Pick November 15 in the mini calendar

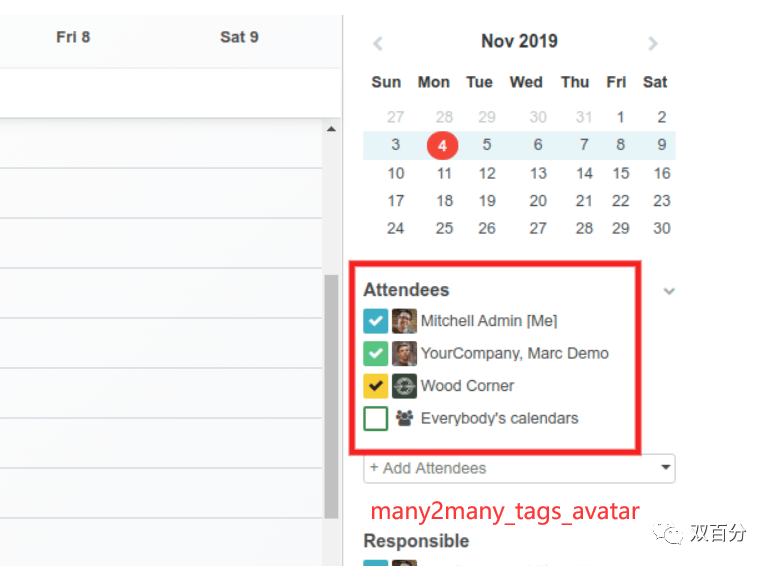tap(621, 173)
